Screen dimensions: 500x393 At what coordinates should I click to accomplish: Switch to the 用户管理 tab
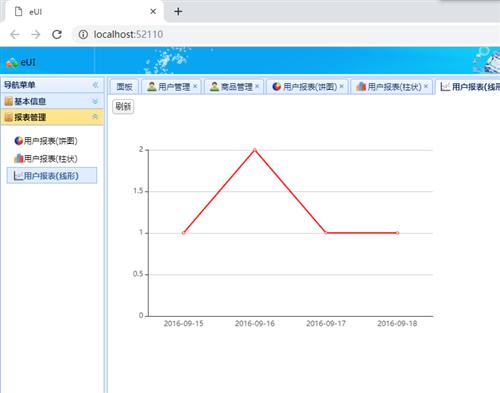[x=169, y=87]
